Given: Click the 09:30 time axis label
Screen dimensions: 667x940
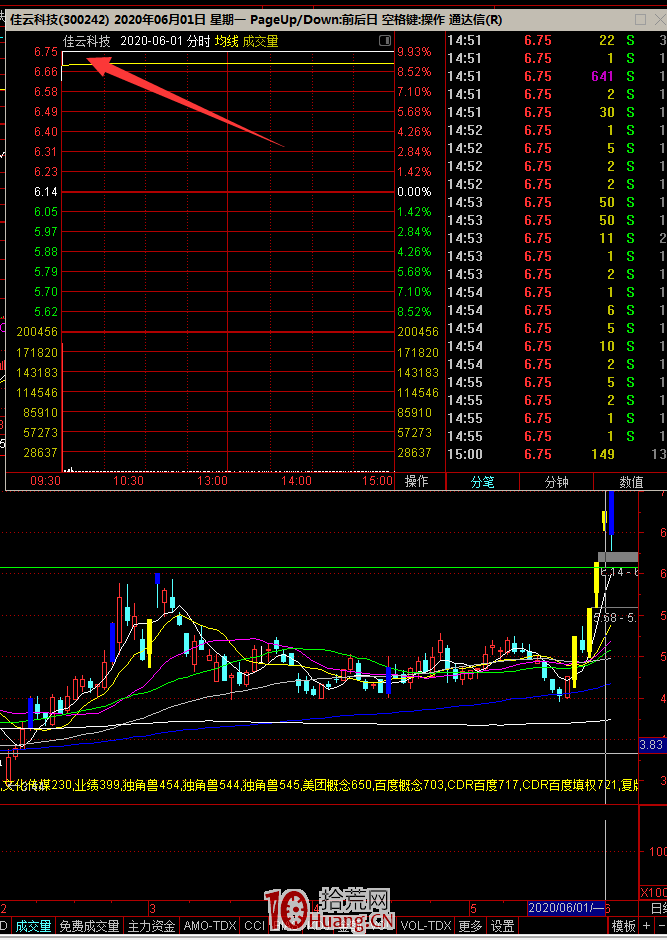Looking at the screenshot, I should (x=46, y=481).
